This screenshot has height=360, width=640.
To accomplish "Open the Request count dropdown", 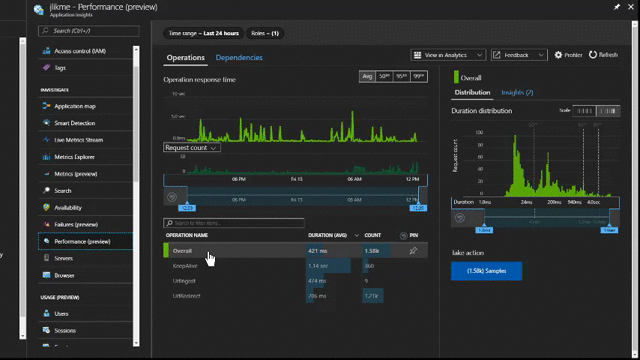I will (192, 148).
